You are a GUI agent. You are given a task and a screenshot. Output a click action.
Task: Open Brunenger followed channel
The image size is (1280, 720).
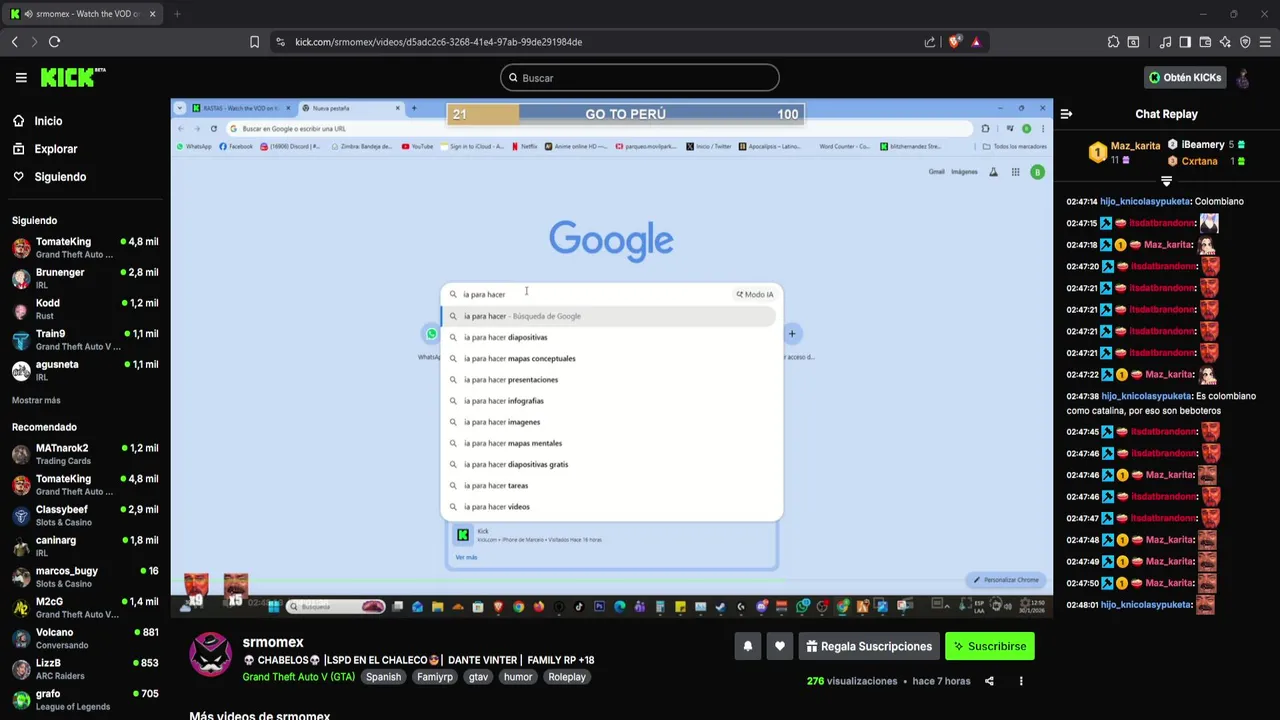coord(84,278)
